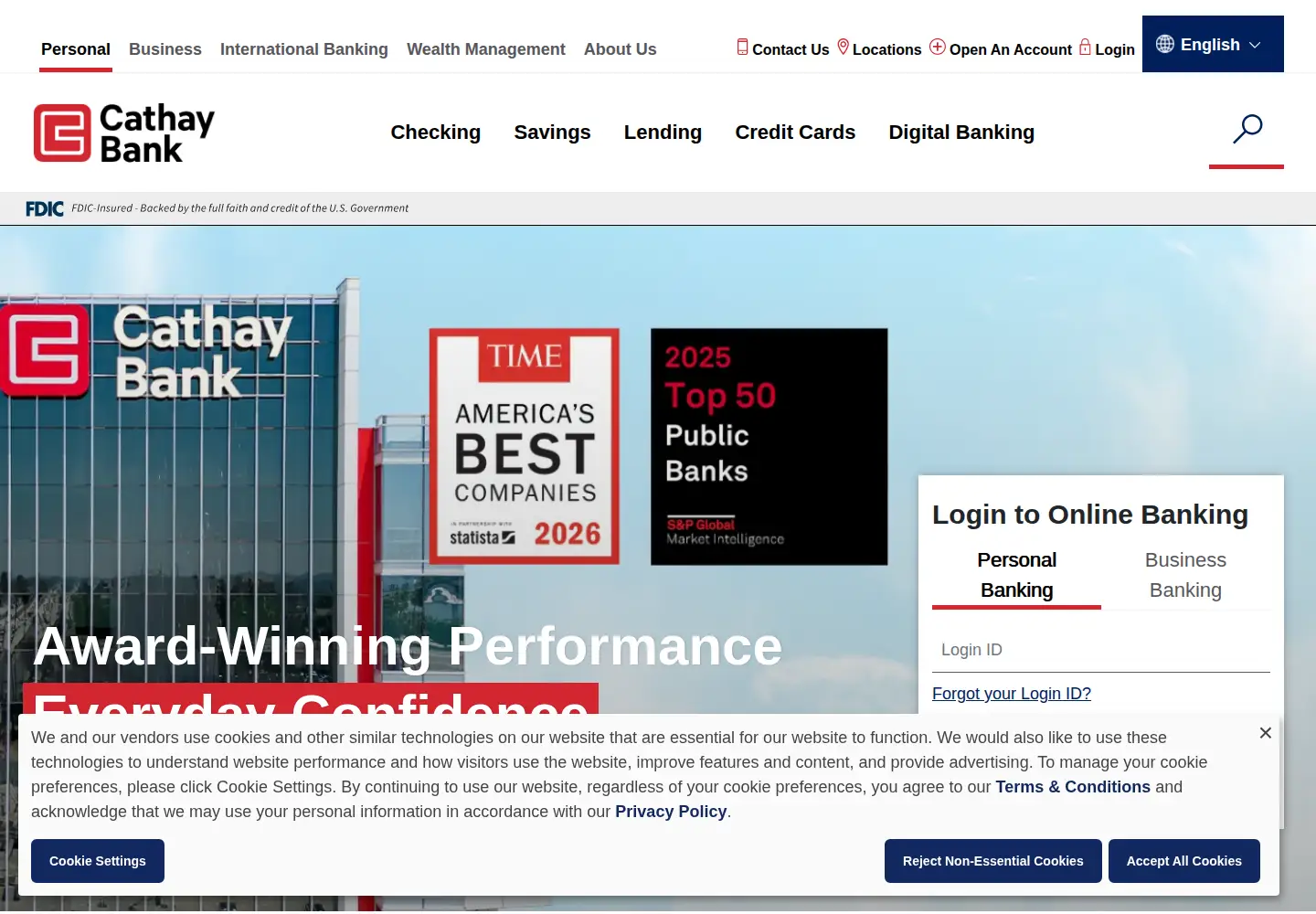Click the TIME America's Best Companies badge
This screenshot has width=1316, height=914.
(525, 446)
